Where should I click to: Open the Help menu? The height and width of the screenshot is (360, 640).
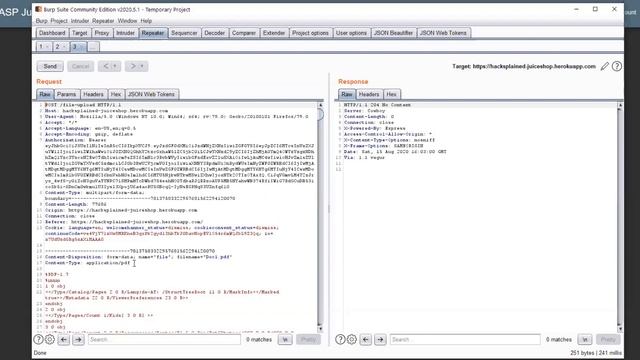(146, 21)
